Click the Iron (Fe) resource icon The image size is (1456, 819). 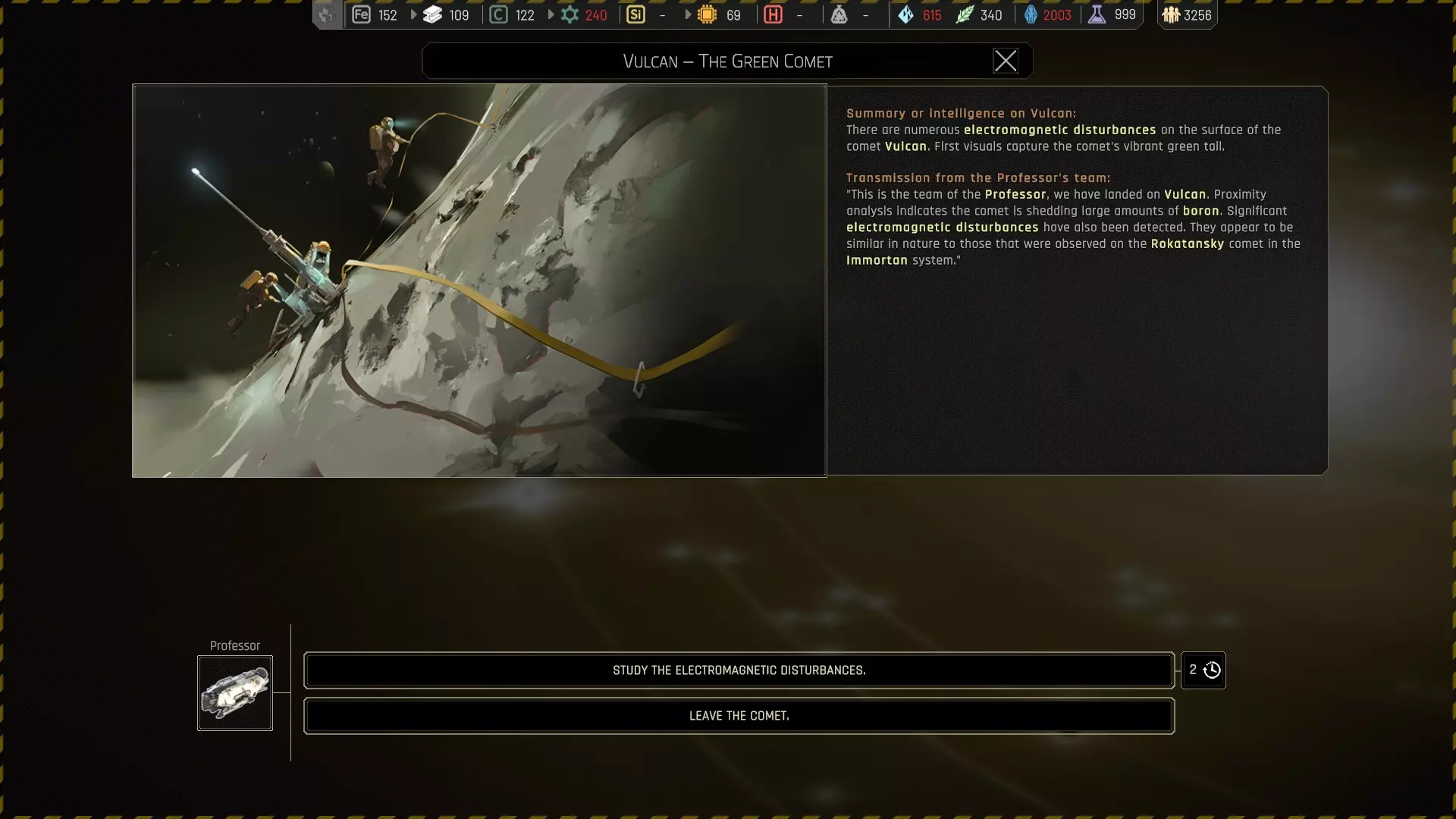pyautogui.click(x=361, y=14)
